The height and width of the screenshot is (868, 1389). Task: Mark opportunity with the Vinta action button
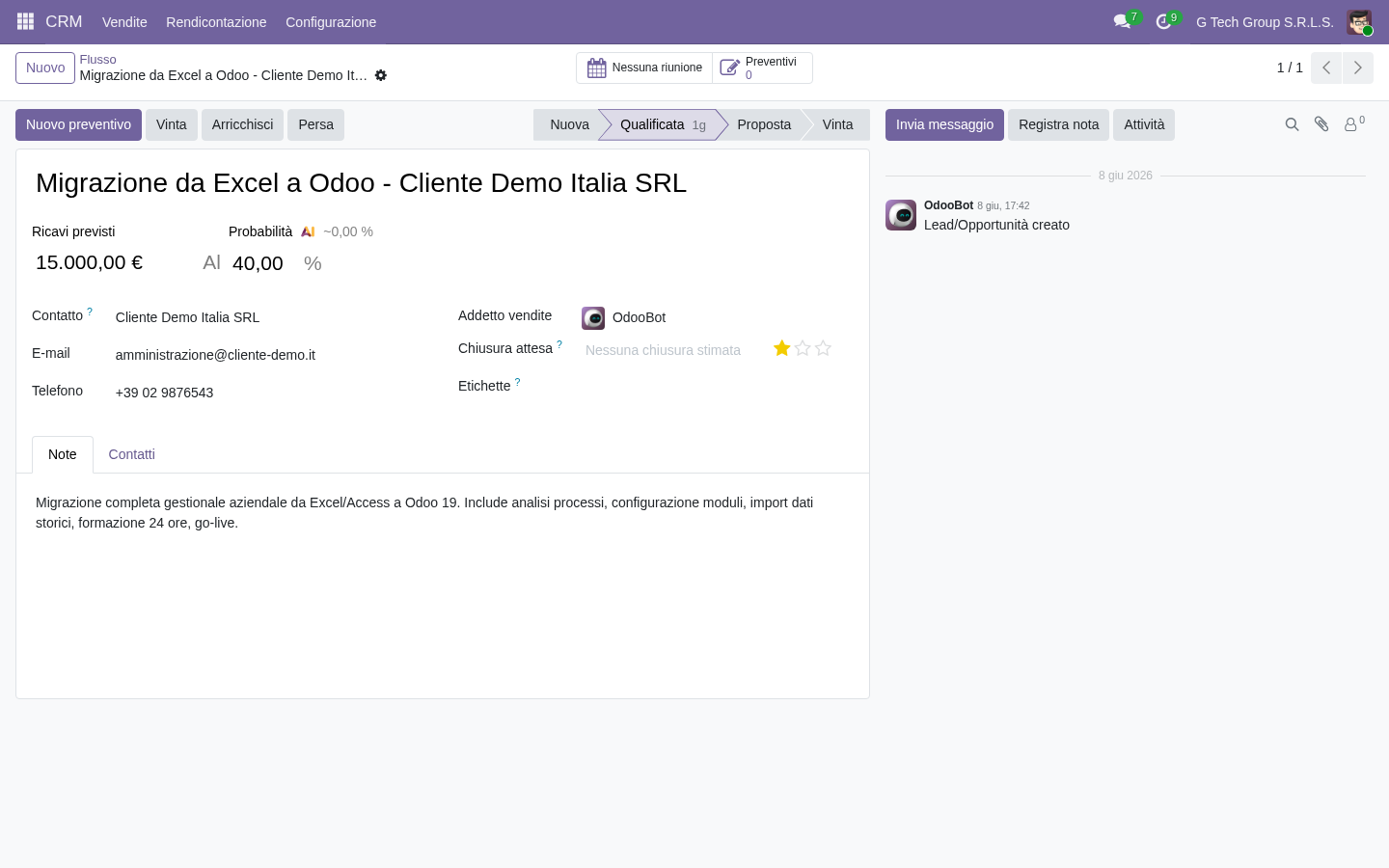172,124
